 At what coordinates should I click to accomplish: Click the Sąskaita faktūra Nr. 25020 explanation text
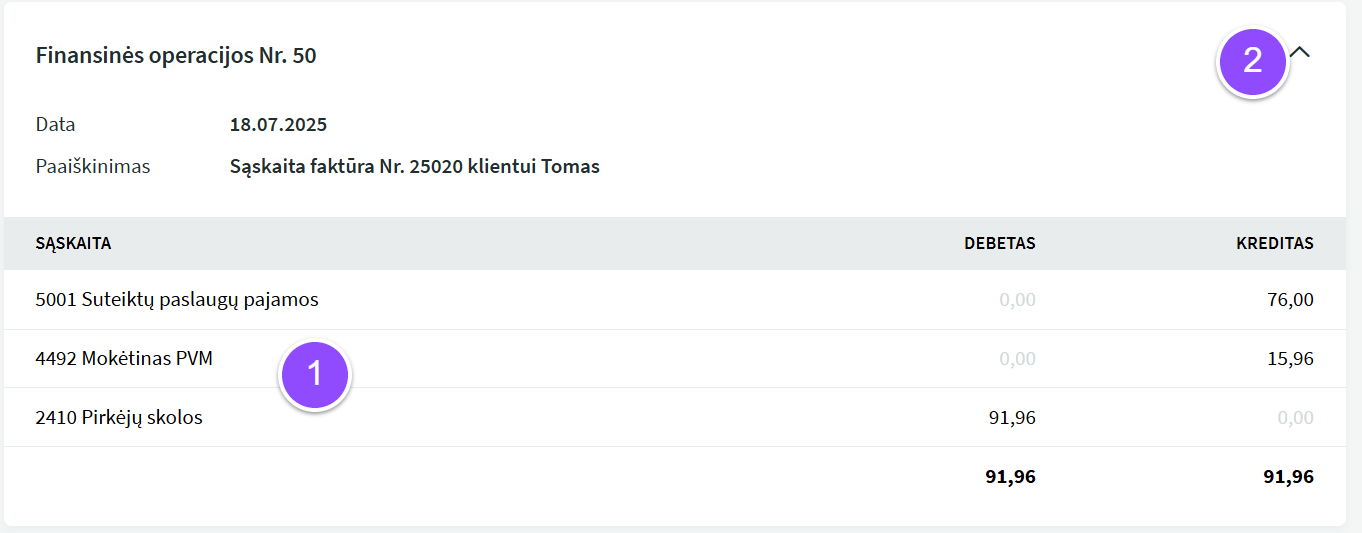[415, 166]
